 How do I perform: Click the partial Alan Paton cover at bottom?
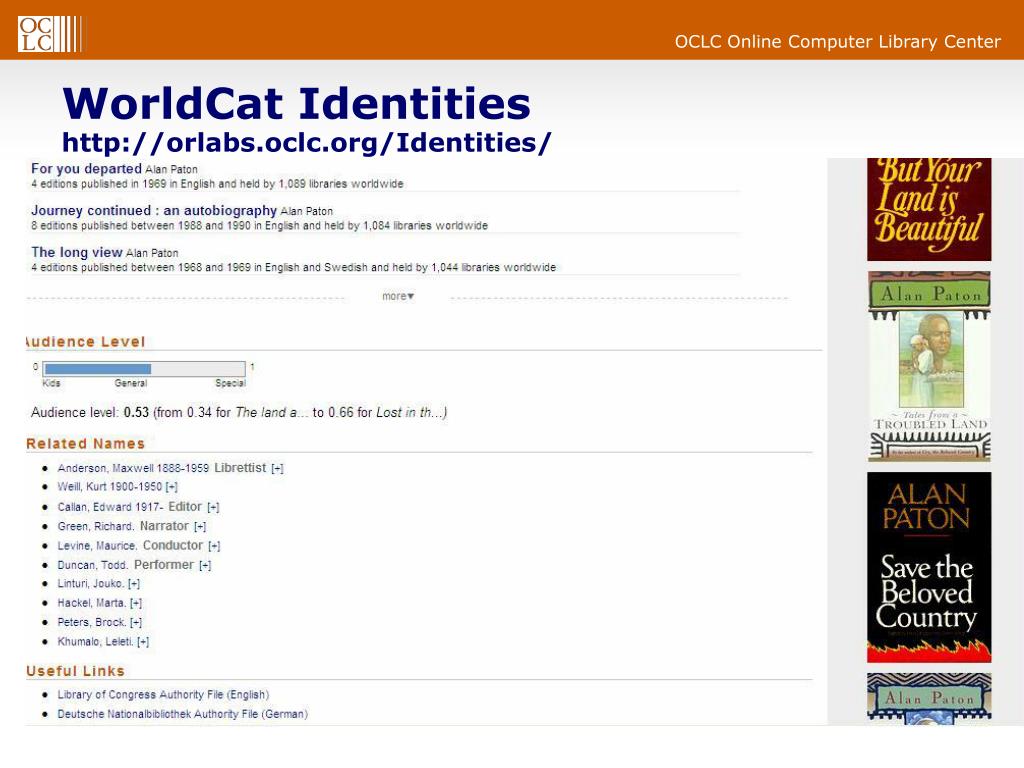point(929,699)
